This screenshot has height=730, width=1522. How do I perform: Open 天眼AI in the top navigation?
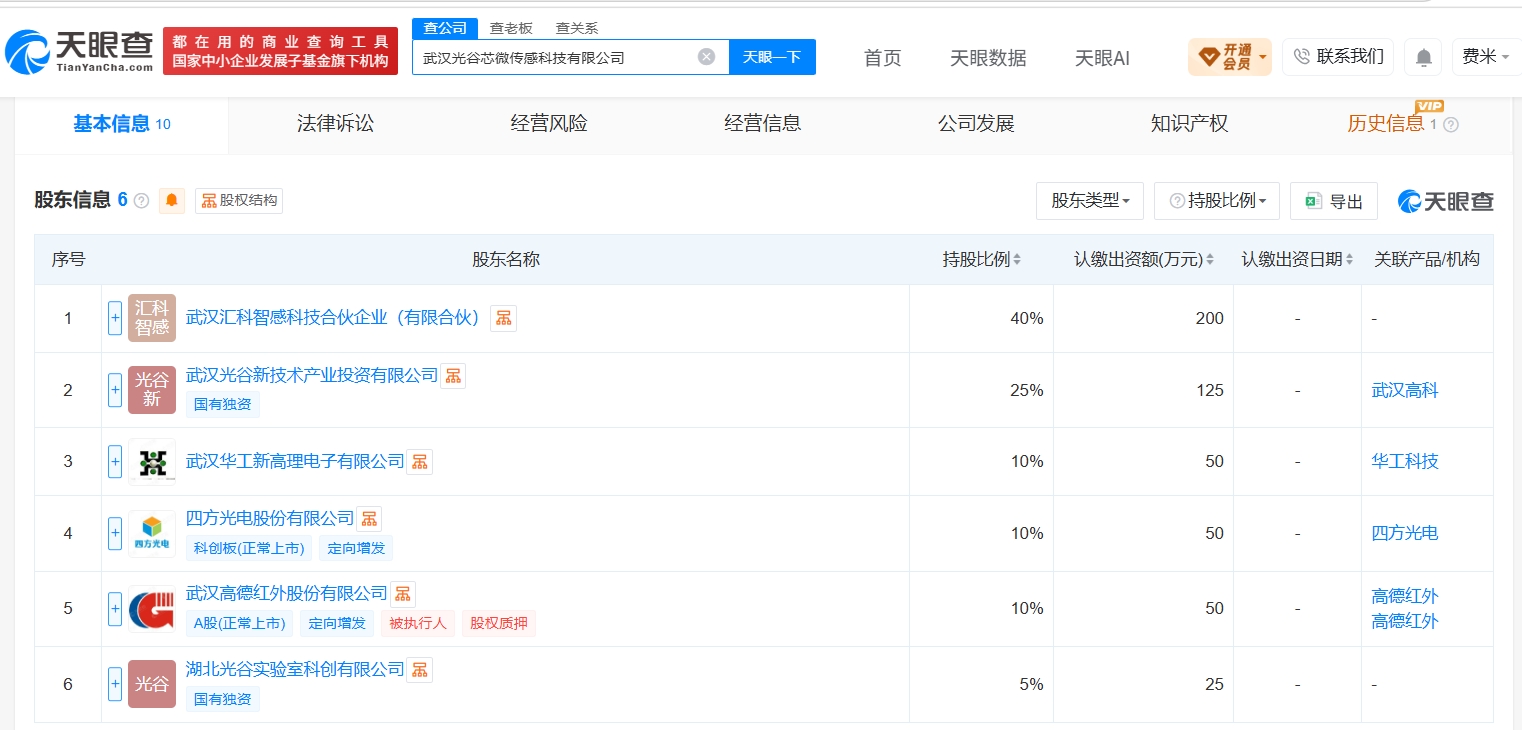tap(1102, 58)
